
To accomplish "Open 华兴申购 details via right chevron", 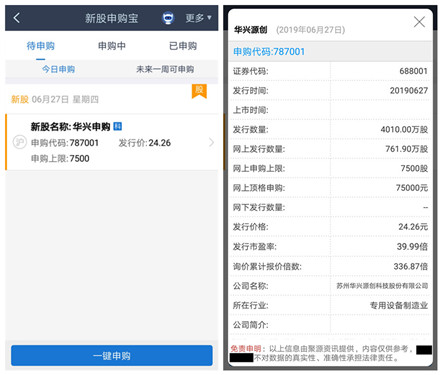I will click(x=211, y=143).
